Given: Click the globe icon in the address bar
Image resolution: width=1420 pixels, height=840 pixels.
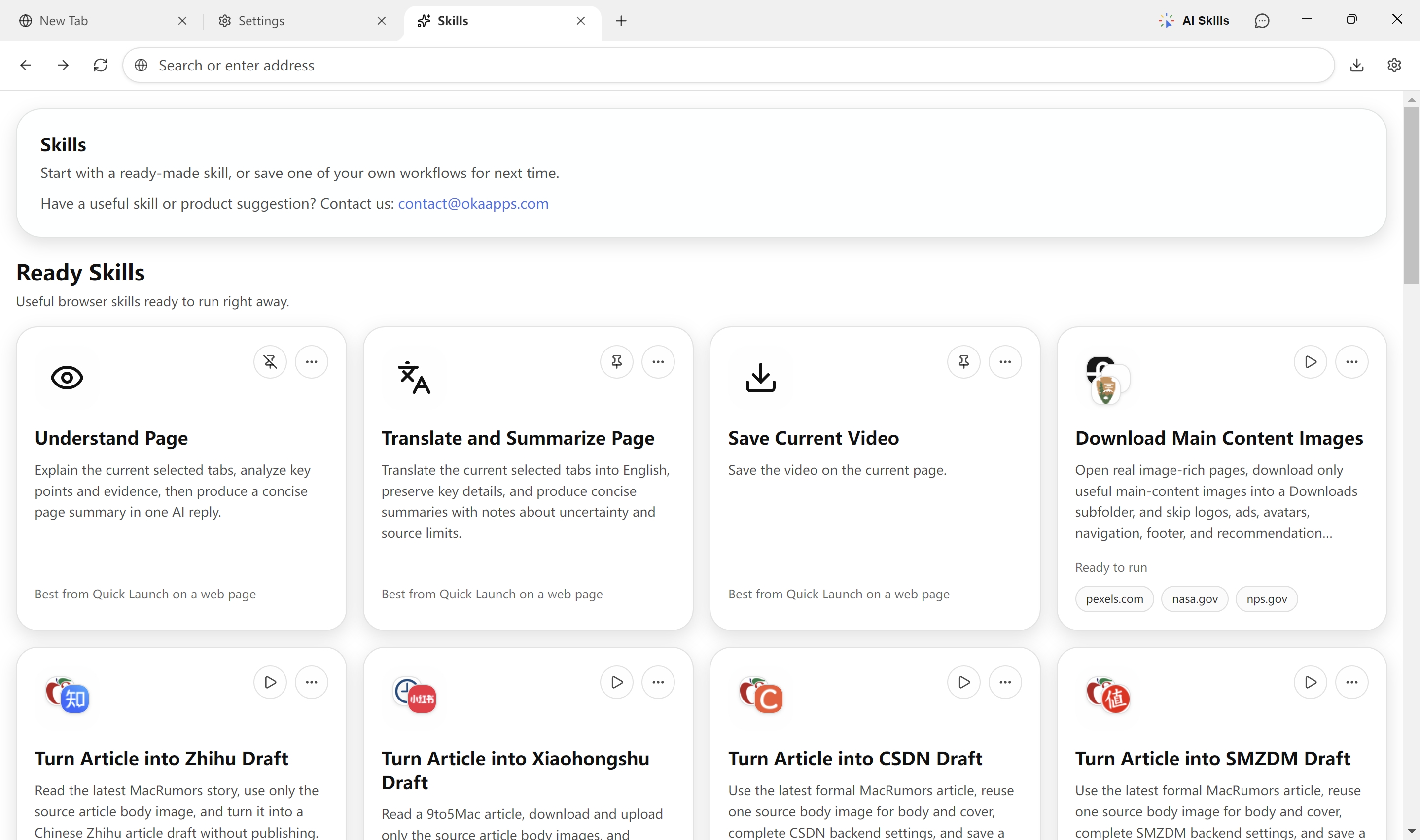Looking at the screenshot, I should 141,65.
